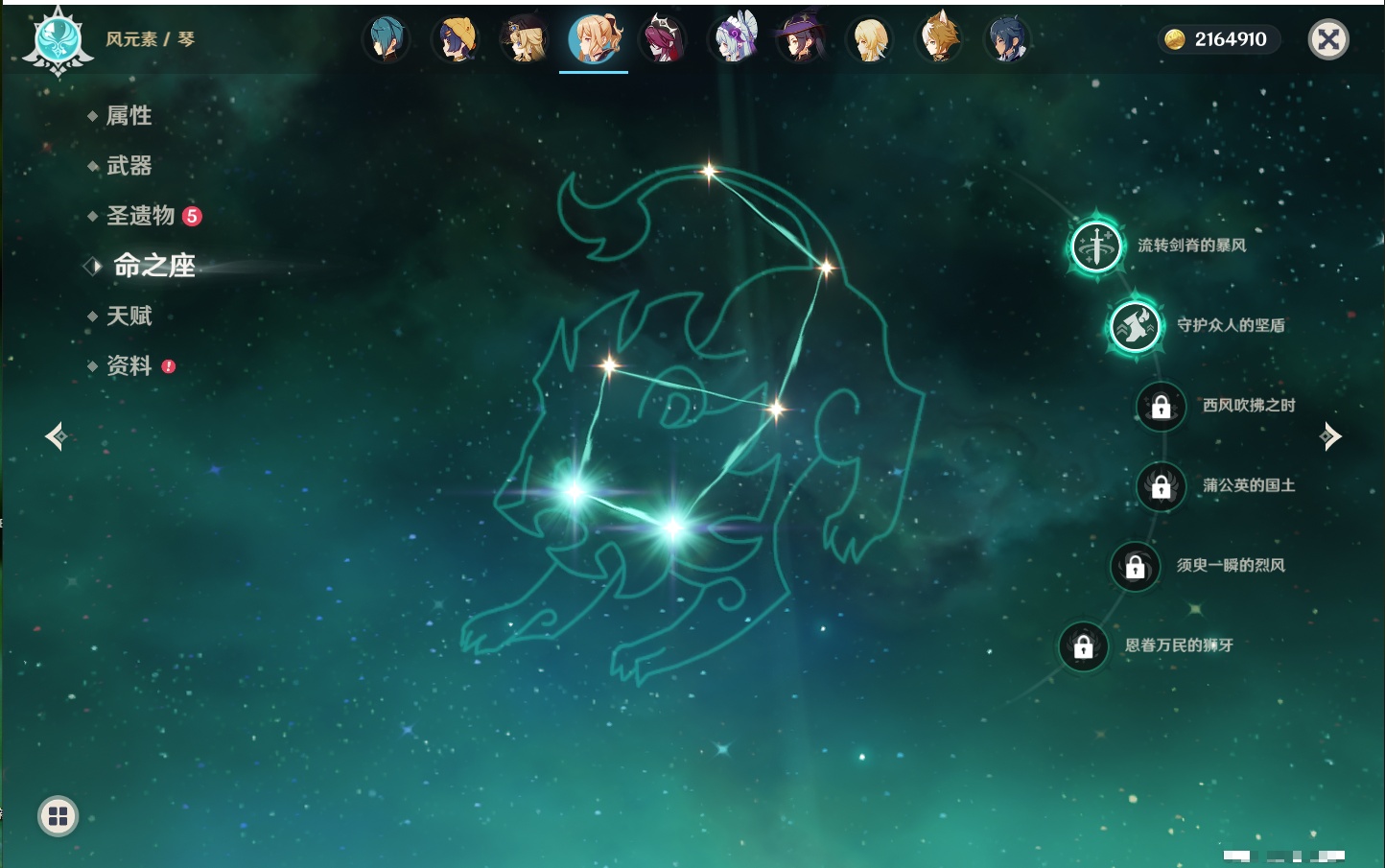Select the crimson-haired character with spiked headpiece
1385x868 pixels.
[x=663, y=39]
